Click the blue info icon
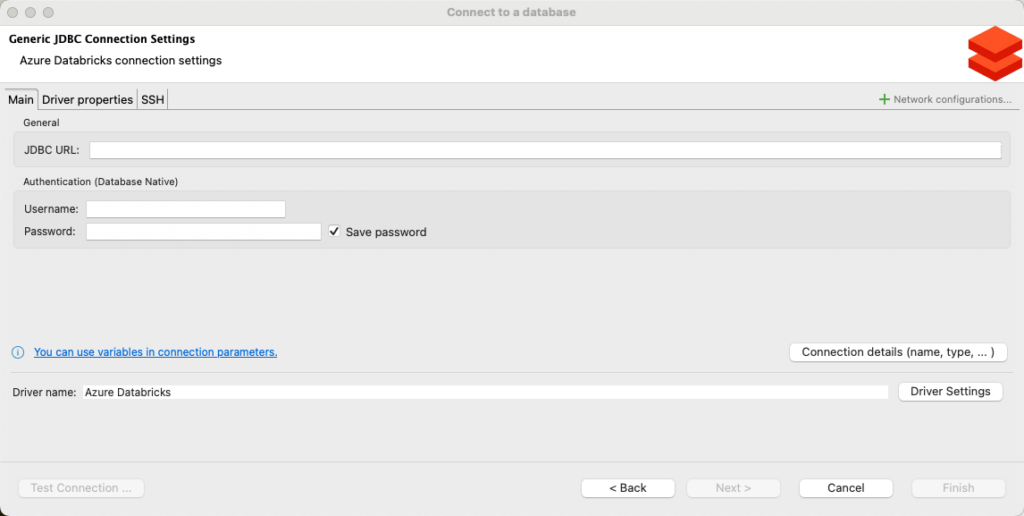This screenshot has height=516, width=1024. [18, 352]
